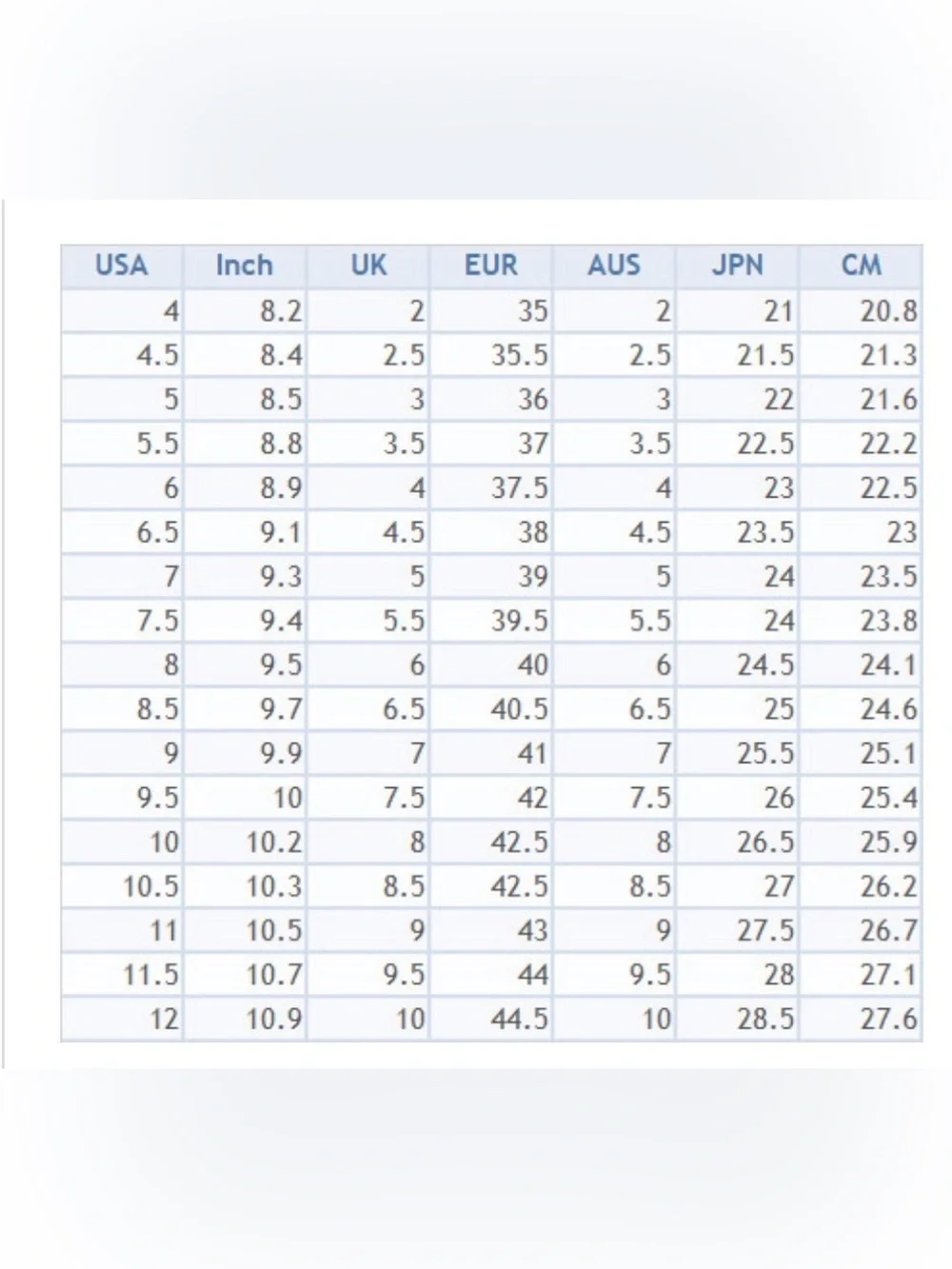Click the 10.9 Inch cell
This screenshot has height=1269, width=952.
click(x=245, y=1020)
